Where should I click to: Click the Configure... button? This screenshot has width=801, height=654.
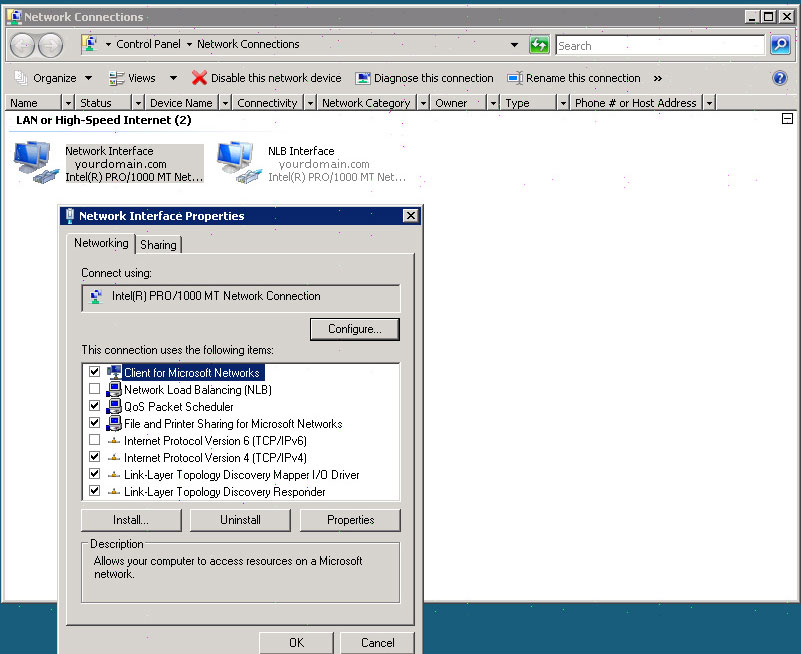pyautogui.click(x=355, y=329)
